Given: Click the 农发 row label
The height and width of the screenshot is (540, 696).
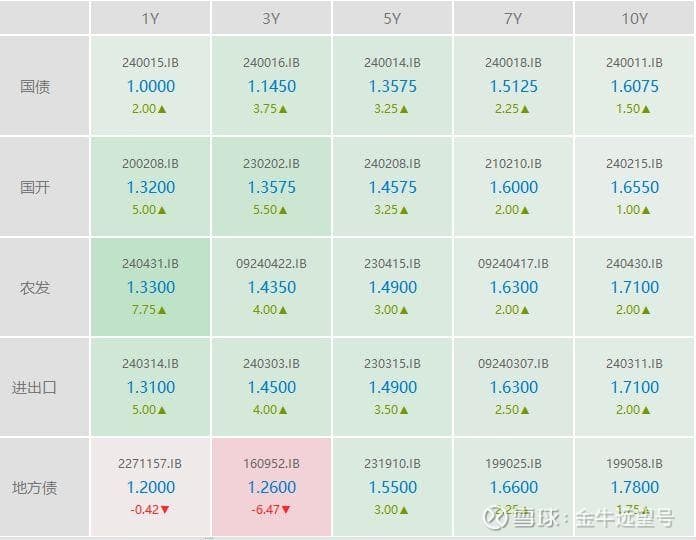Looking at the screenshot, I should pos(35,287).
